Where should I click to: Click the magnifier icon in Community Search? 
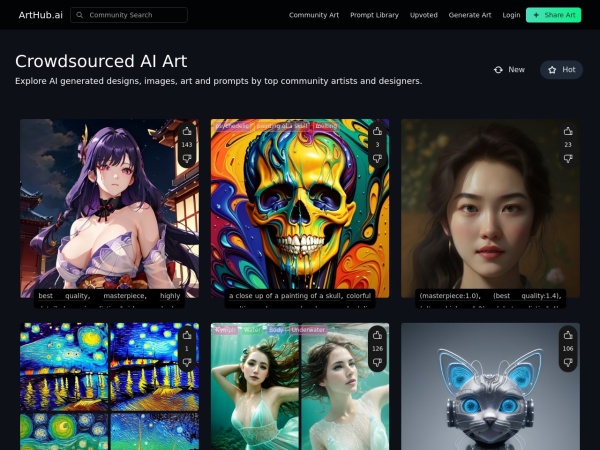(x=80, y=15)
